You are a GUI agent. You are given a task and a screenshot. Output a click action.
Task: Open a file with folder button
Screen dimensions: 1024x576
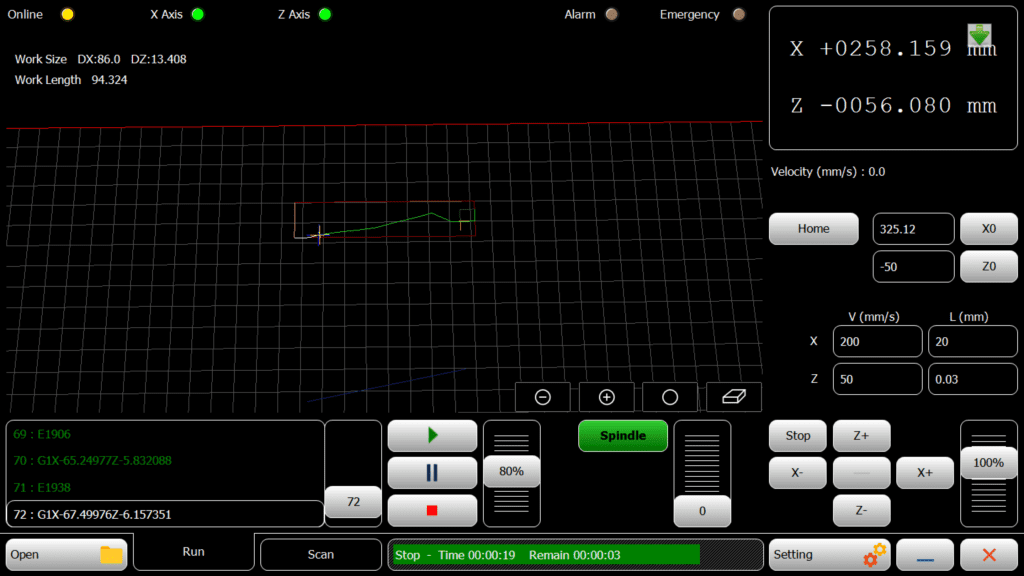66,554
